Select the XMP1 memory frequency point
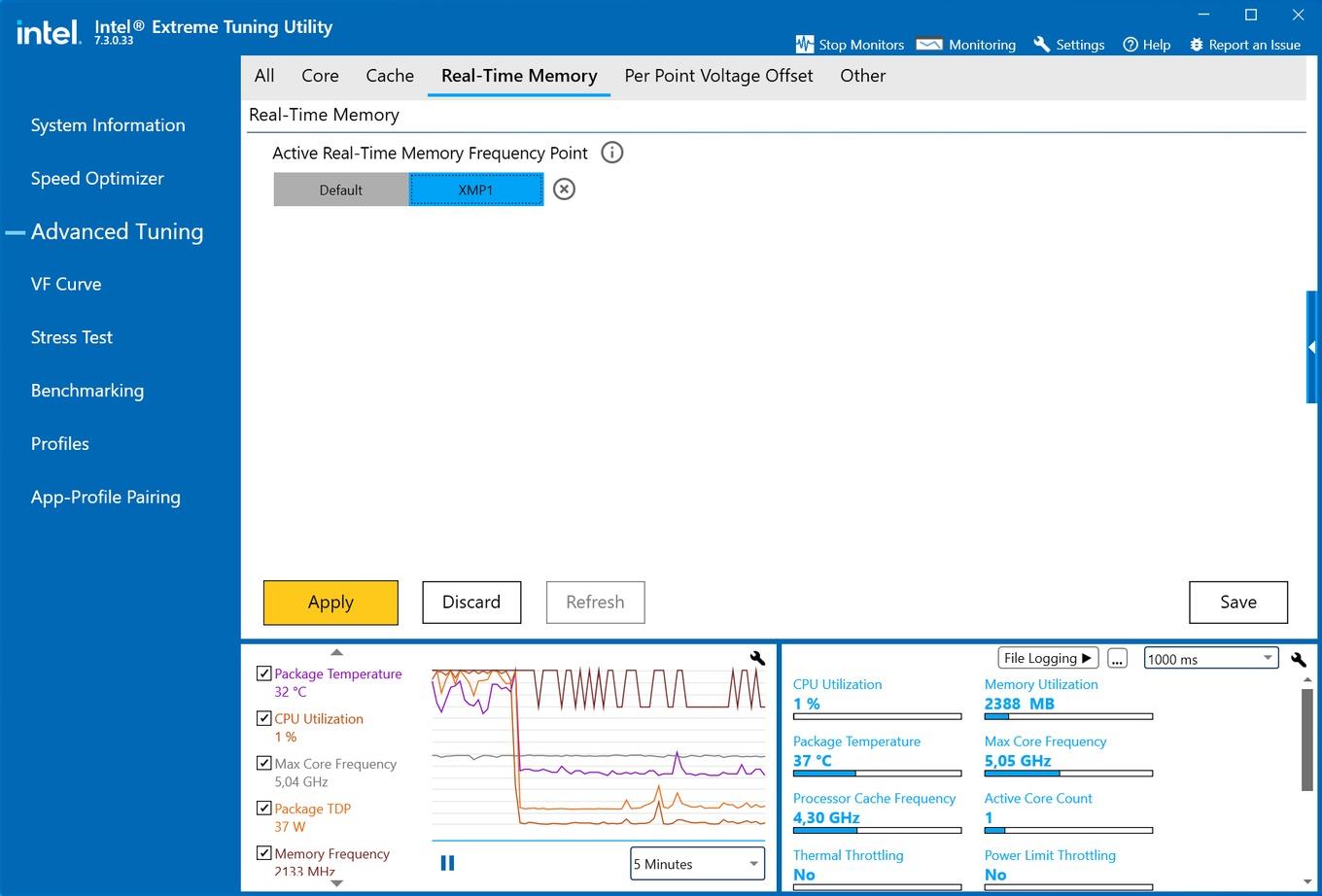Image resolution: width=1322 pixels, height=896 pixels. 475,190
